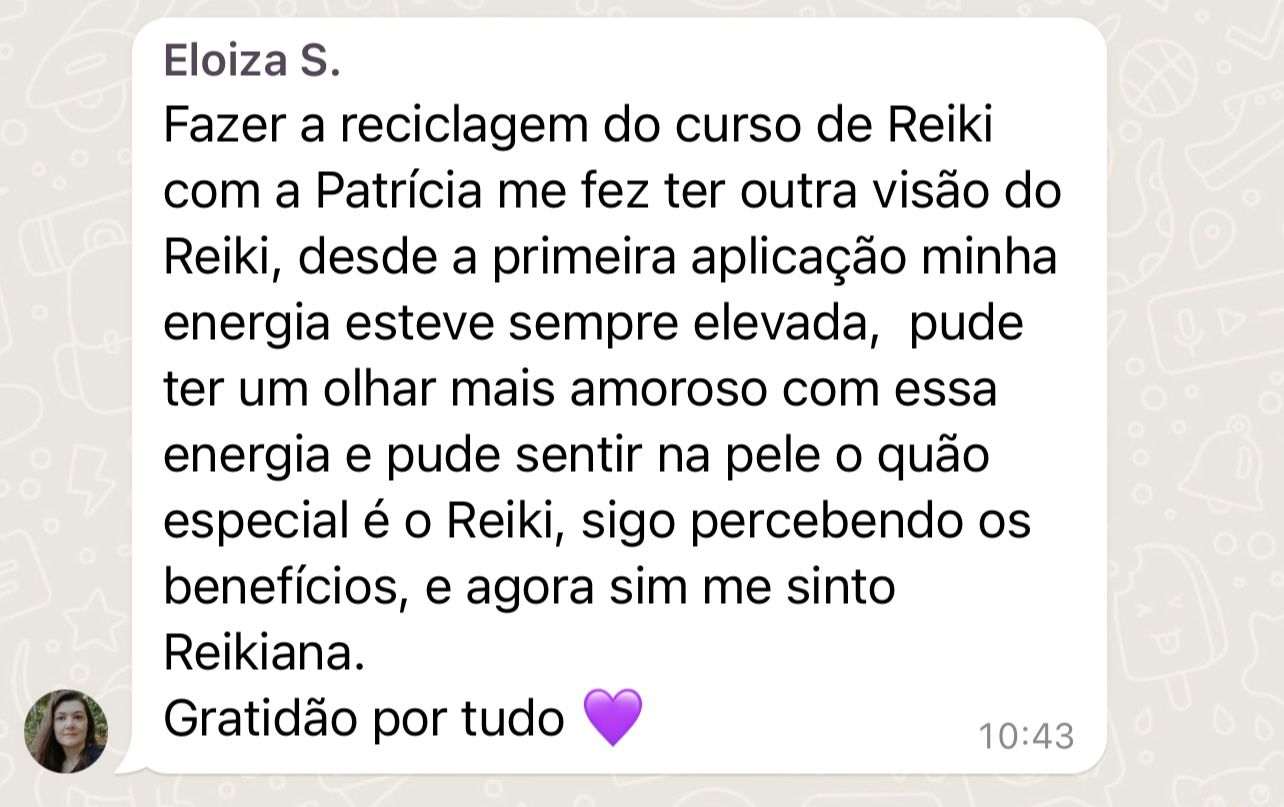Select the 10:43 message timestamp

pyautogui.click(x=1026, y=736)
